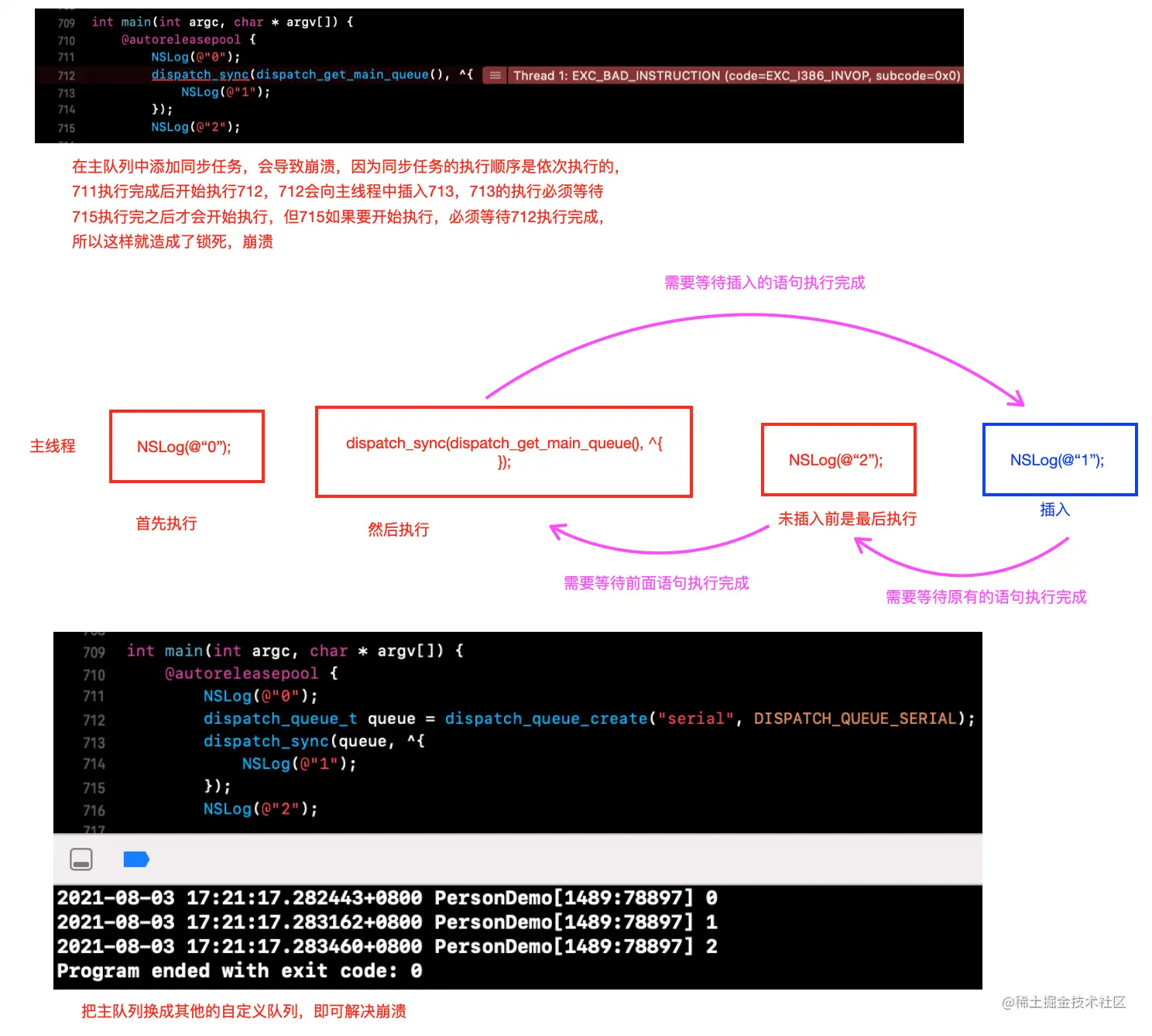Select red text line starting 711执行完成后开始执行712
The height and width of the screenshot is (1036, 1152).
pyautogui.click(x=338, y=191)
